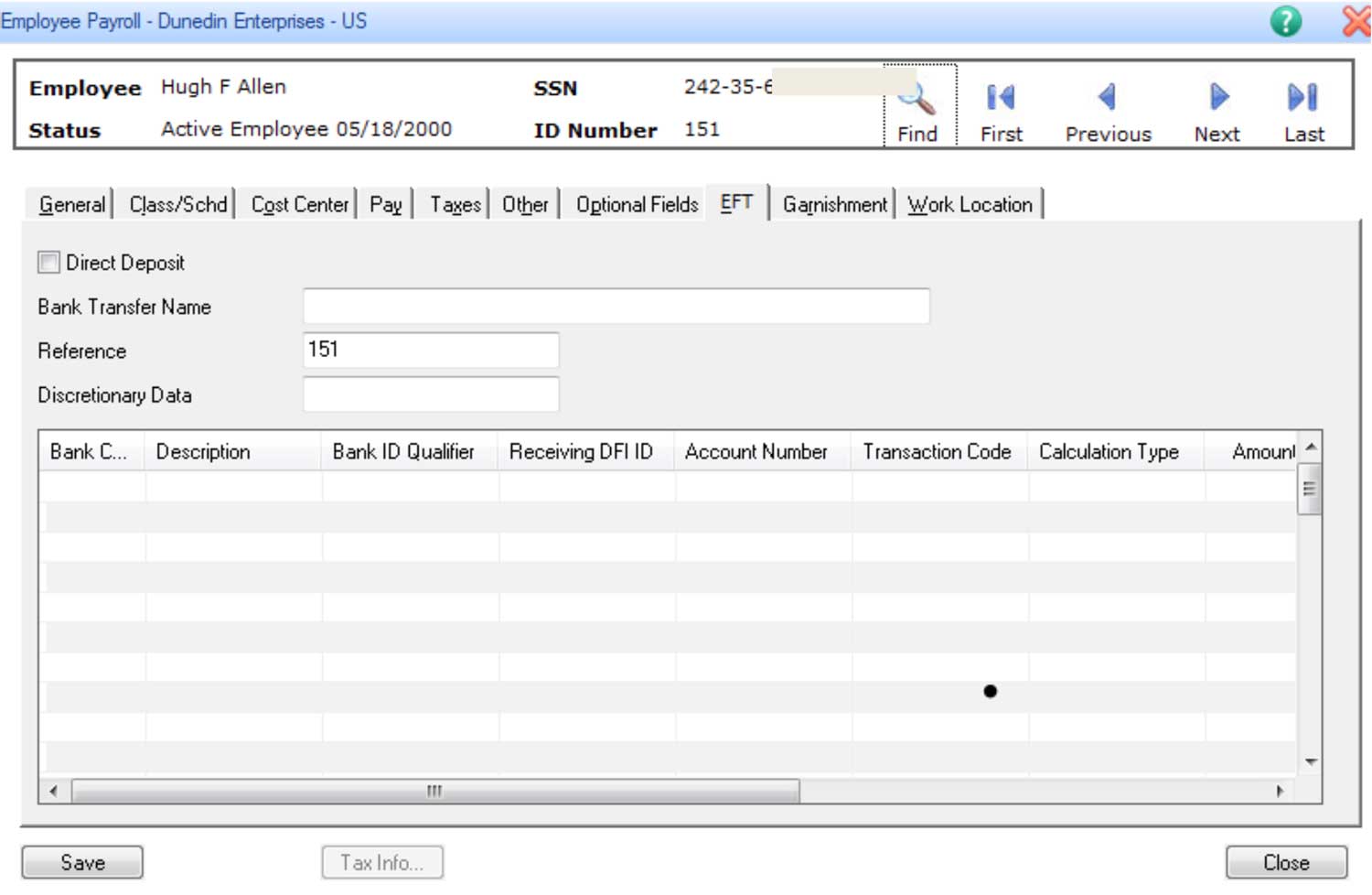Image resolution: width=1372 pixels, height=895 pixels.
Task: Jump to the First employee record
Action: (x=1001, y=113)
